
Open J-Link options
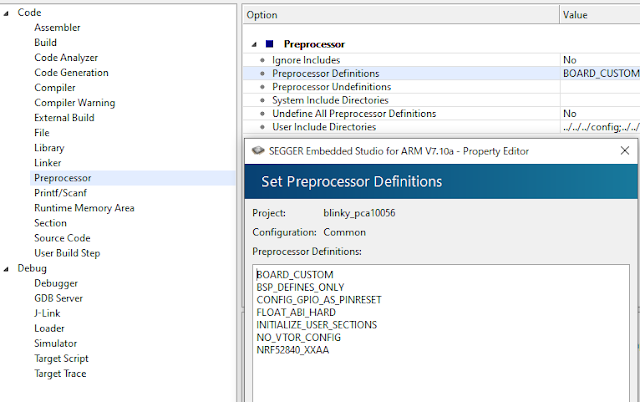click(x=47, y=313)
